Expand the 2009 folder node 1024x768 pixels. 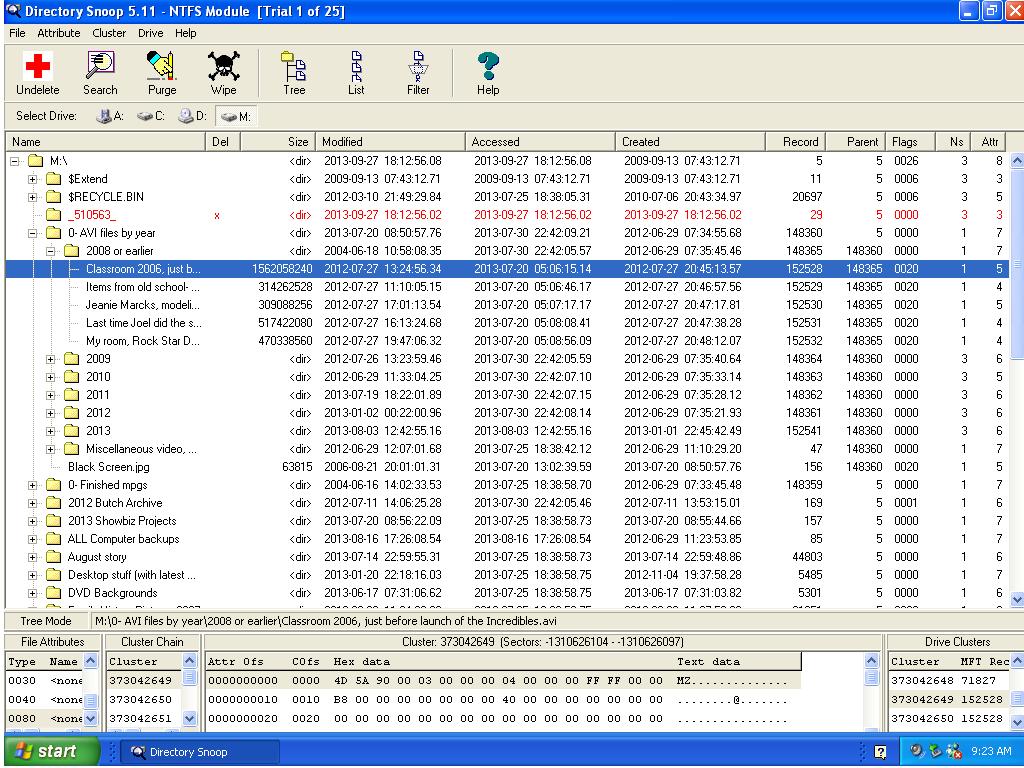pos(50,359)
